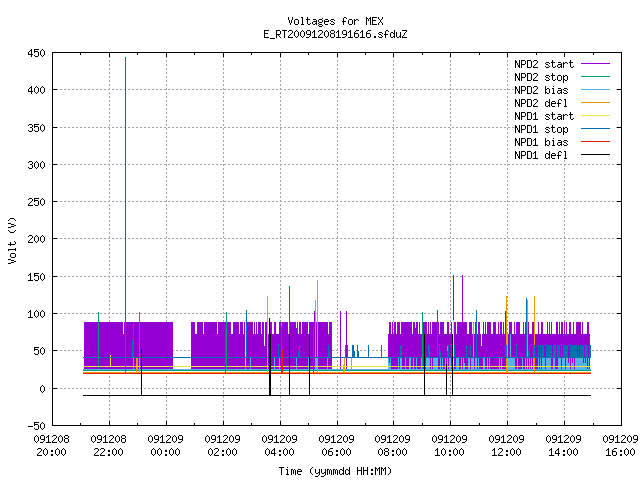Click the '091209 04:00' time tick label
The height and width of the screenshot is (480, 640).
coord(279,446)
